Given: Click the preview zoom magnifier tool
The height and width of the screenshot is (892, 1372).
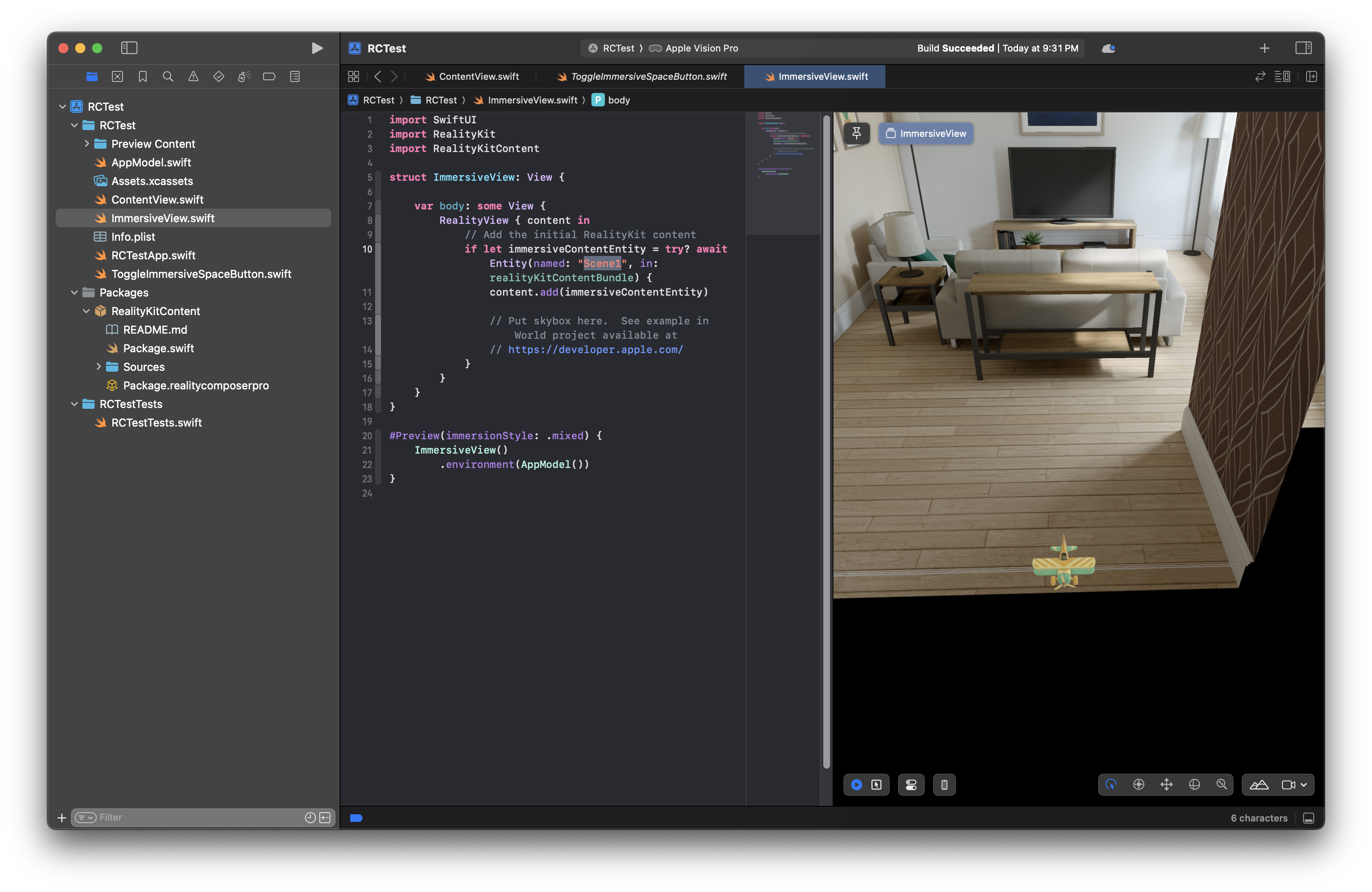Looking at the screenshot, I should [x=1222, y=785].
